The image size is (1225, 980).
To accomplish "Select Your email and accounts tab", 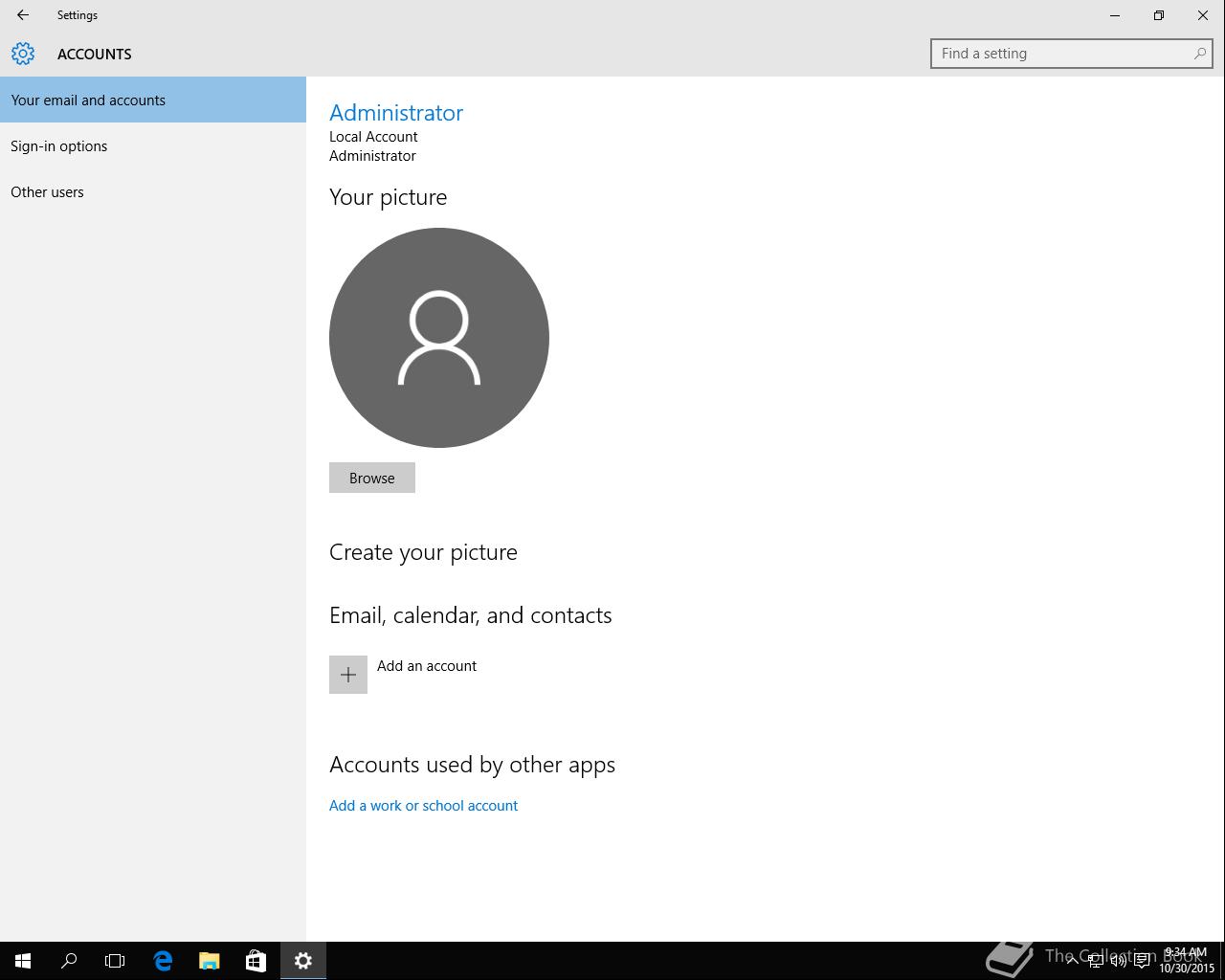I will point(153,100).
